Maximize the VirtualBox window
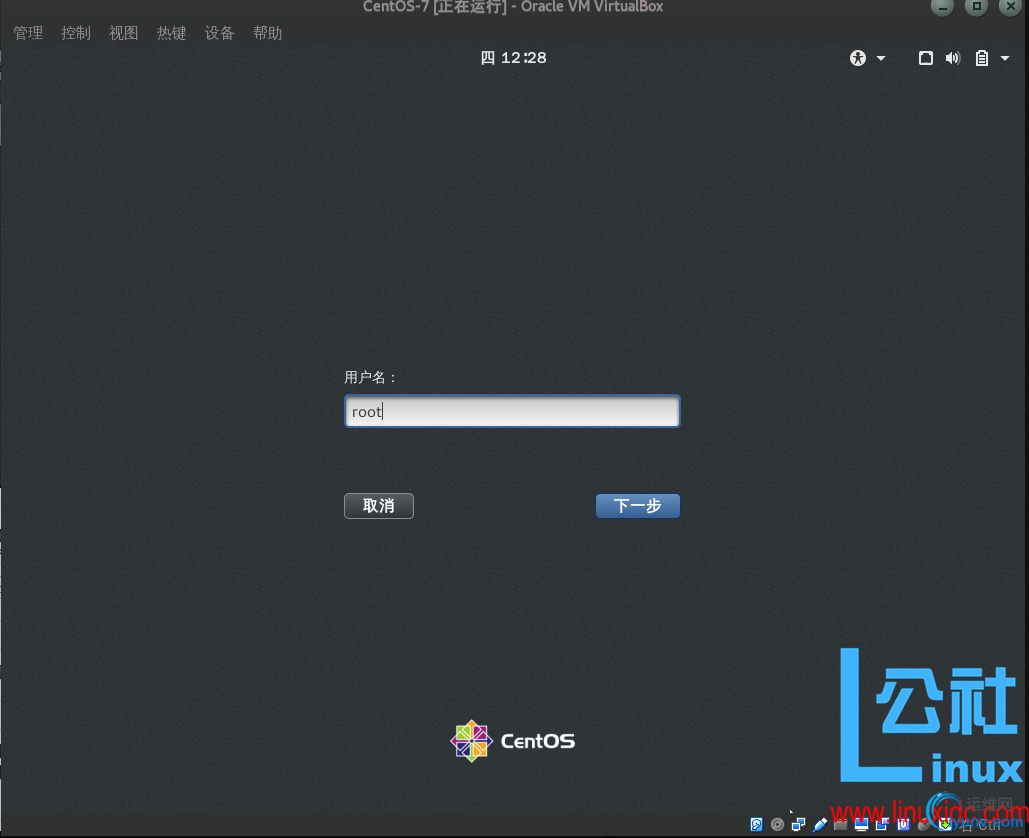The image size is (1029, 838). (x=976, y=7)
